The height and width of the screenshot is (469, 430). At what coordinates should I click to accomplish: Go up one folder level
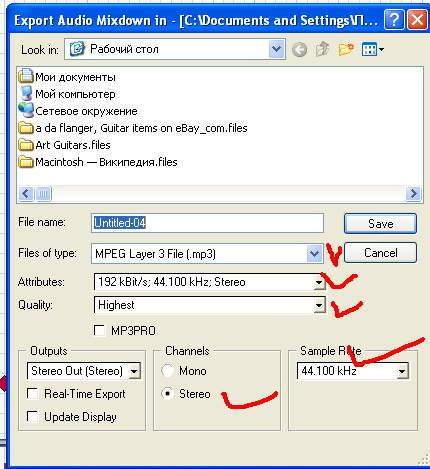[x=322, y=50]
